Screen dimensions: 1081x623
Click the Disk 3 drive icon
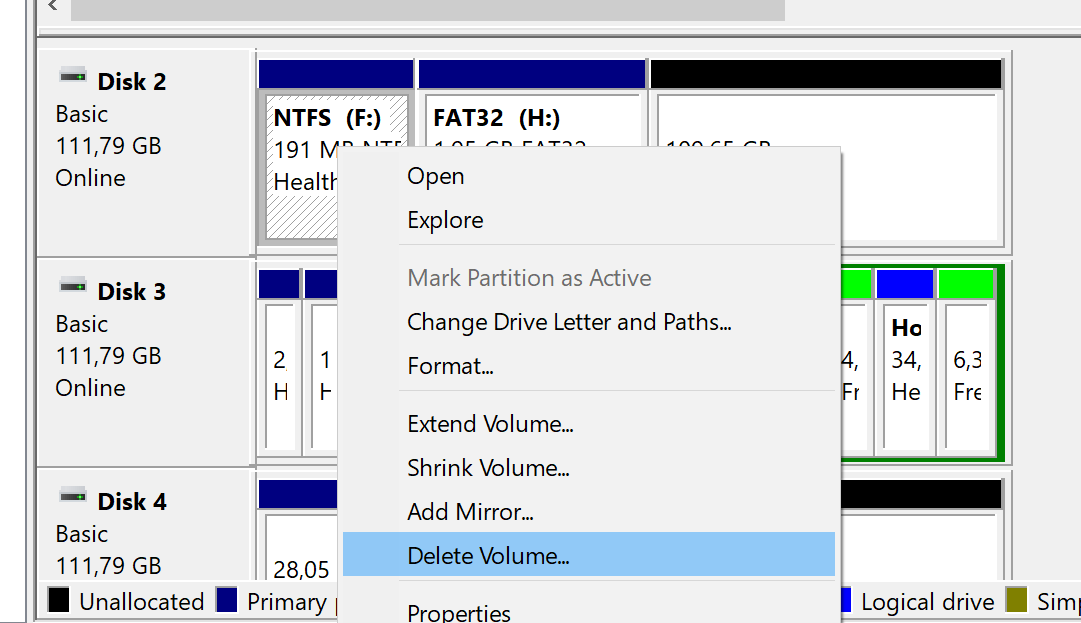(72, 284)
